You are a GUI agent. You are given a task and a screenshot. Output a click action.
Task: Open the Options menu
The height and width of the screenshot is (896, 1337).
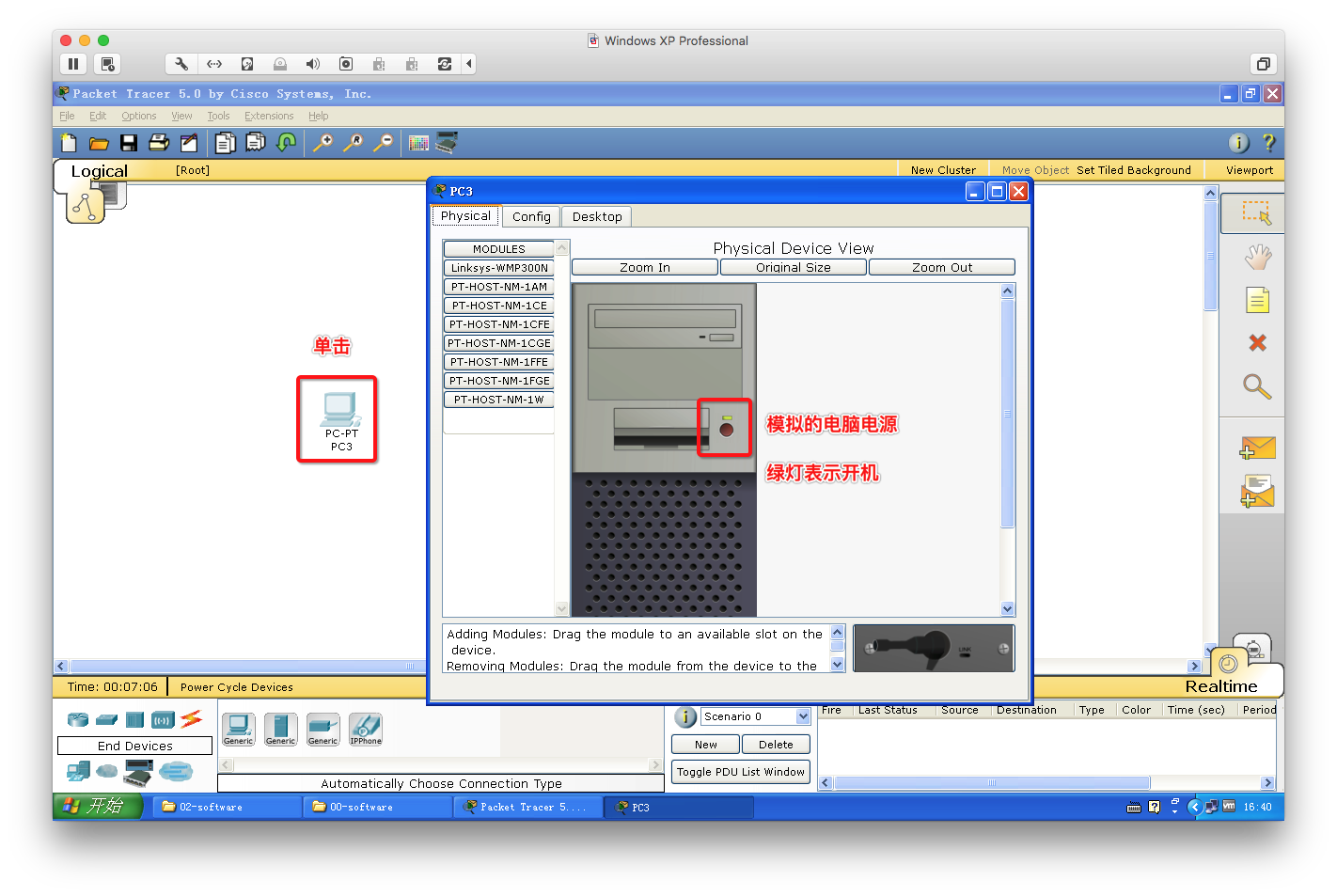139,116
